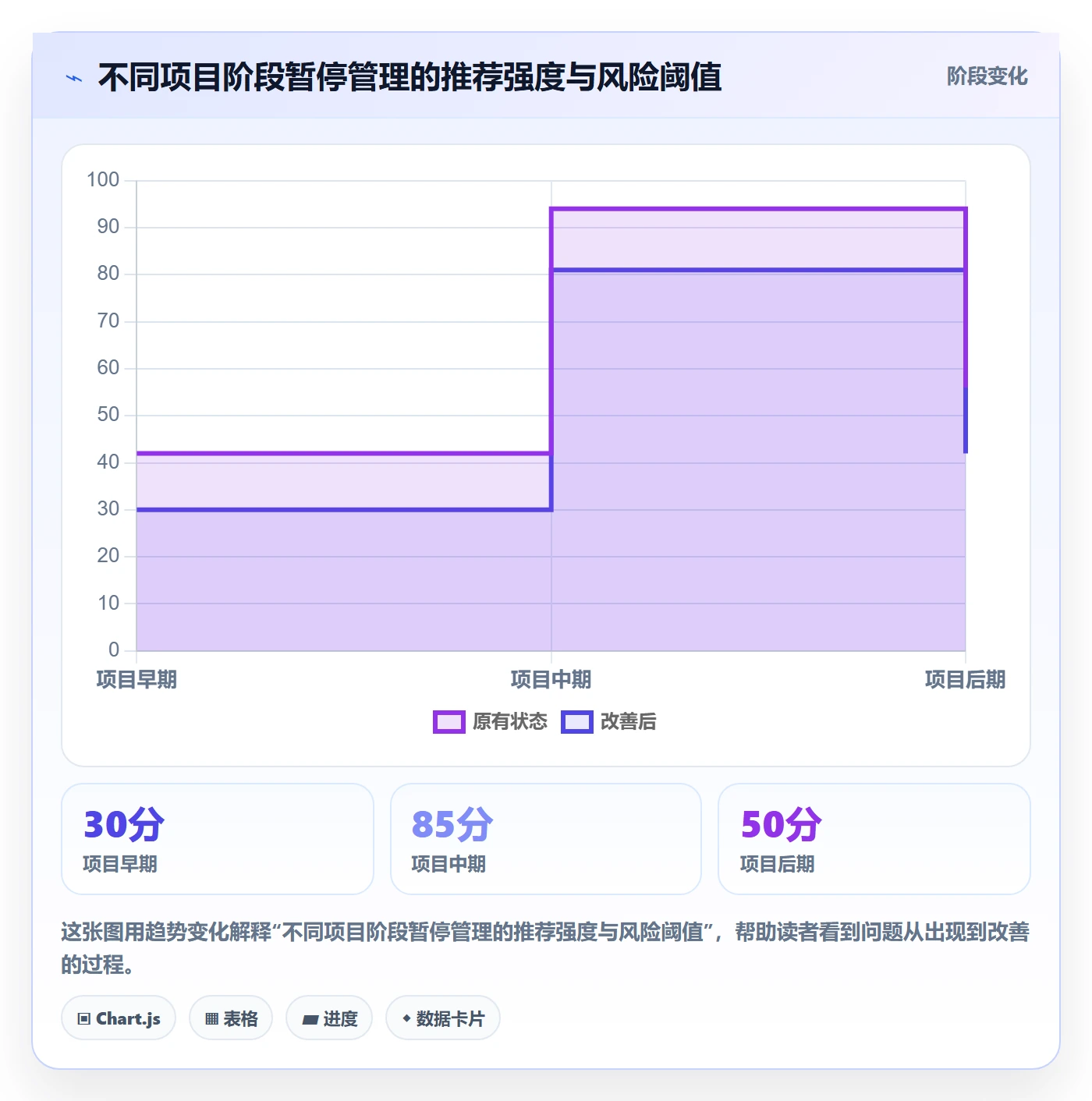
Task: Click the 项目早期 x-axis label
Action: pos(136,680)
